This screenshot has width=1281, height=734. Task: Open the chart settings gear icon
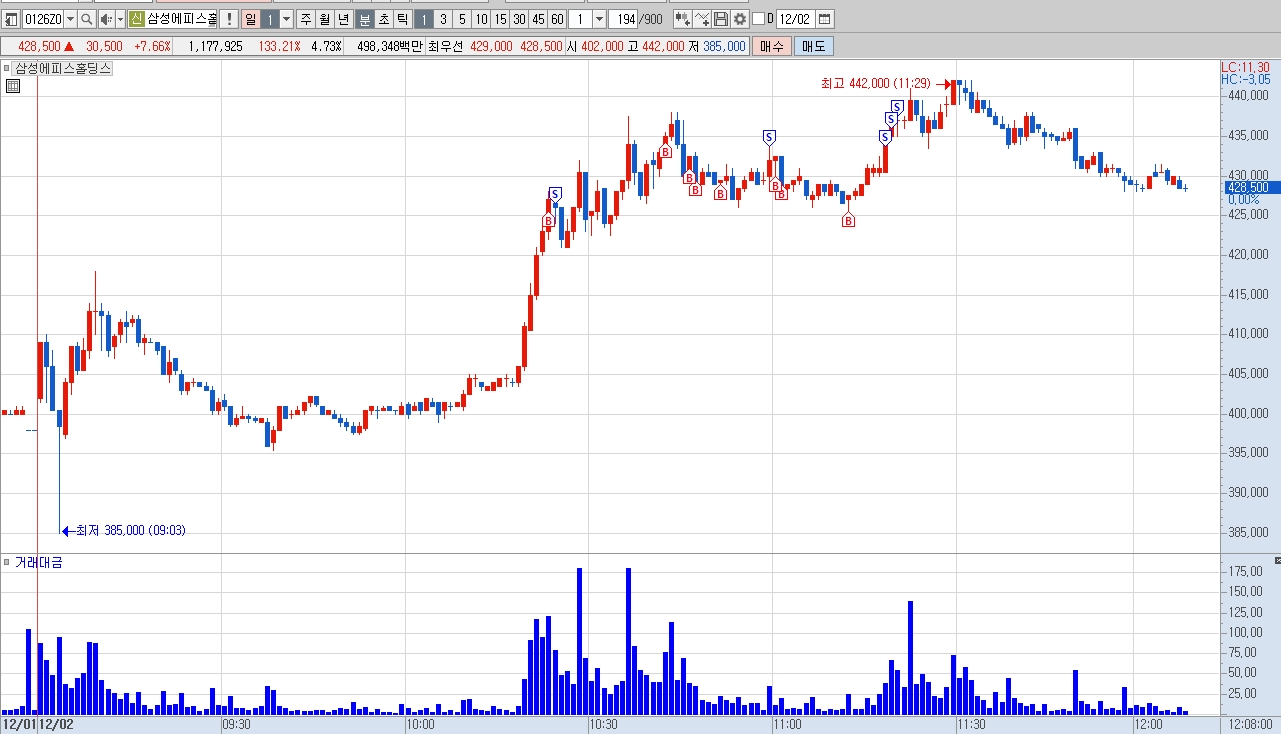tap(739, 19)
